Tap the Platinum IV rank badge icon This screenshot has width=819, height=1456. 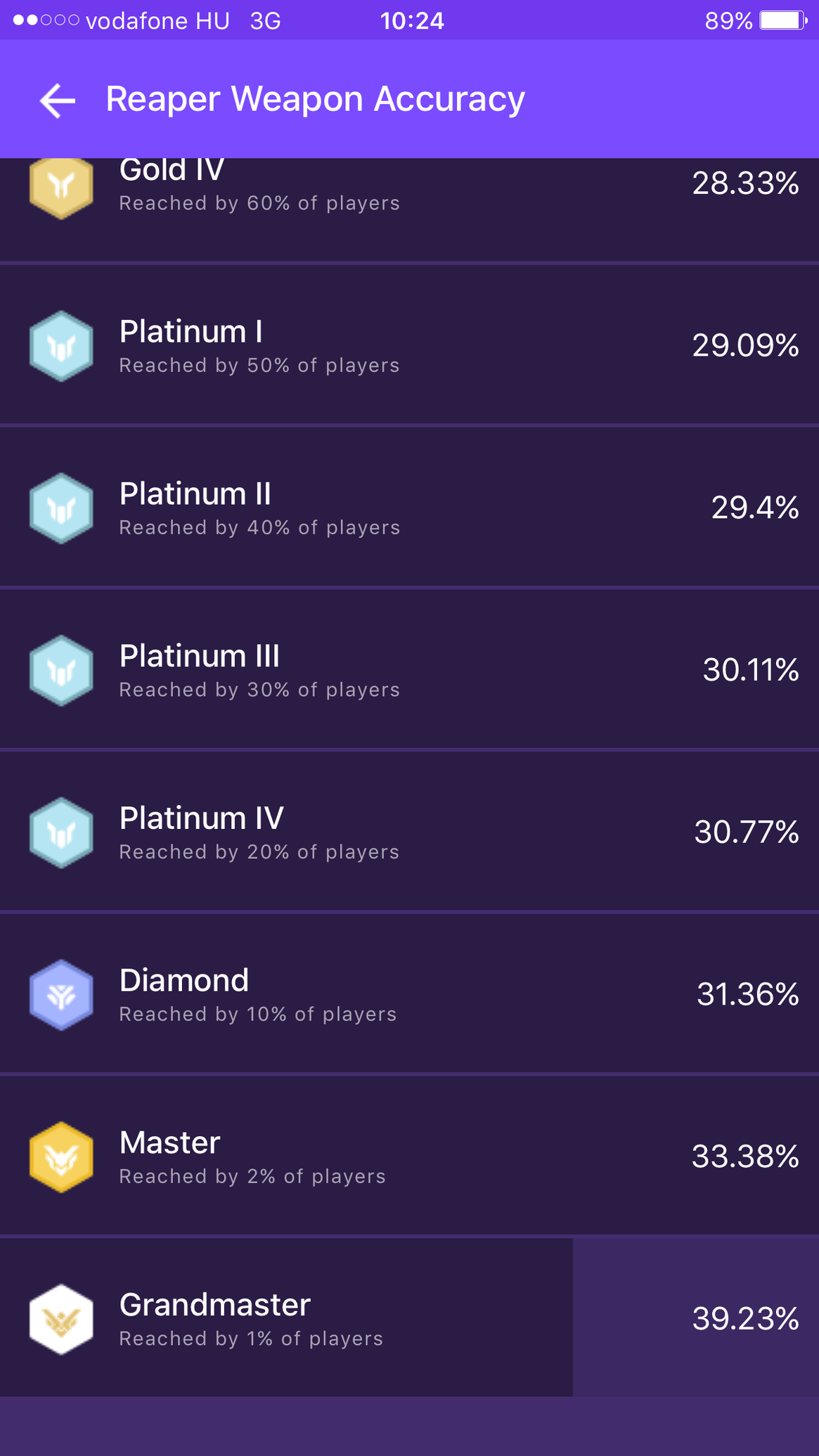click(61, 832)
